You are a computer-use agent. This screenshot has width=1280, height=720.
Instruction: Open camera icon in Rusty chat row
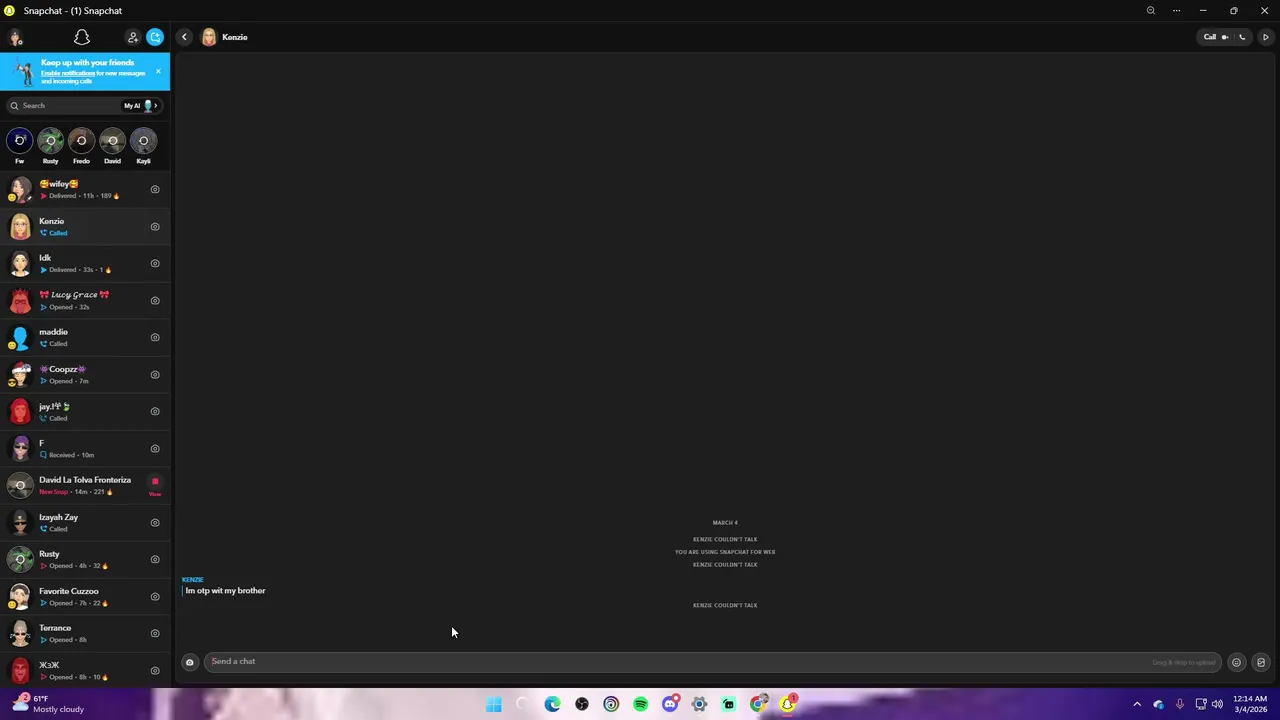(155, 559)
